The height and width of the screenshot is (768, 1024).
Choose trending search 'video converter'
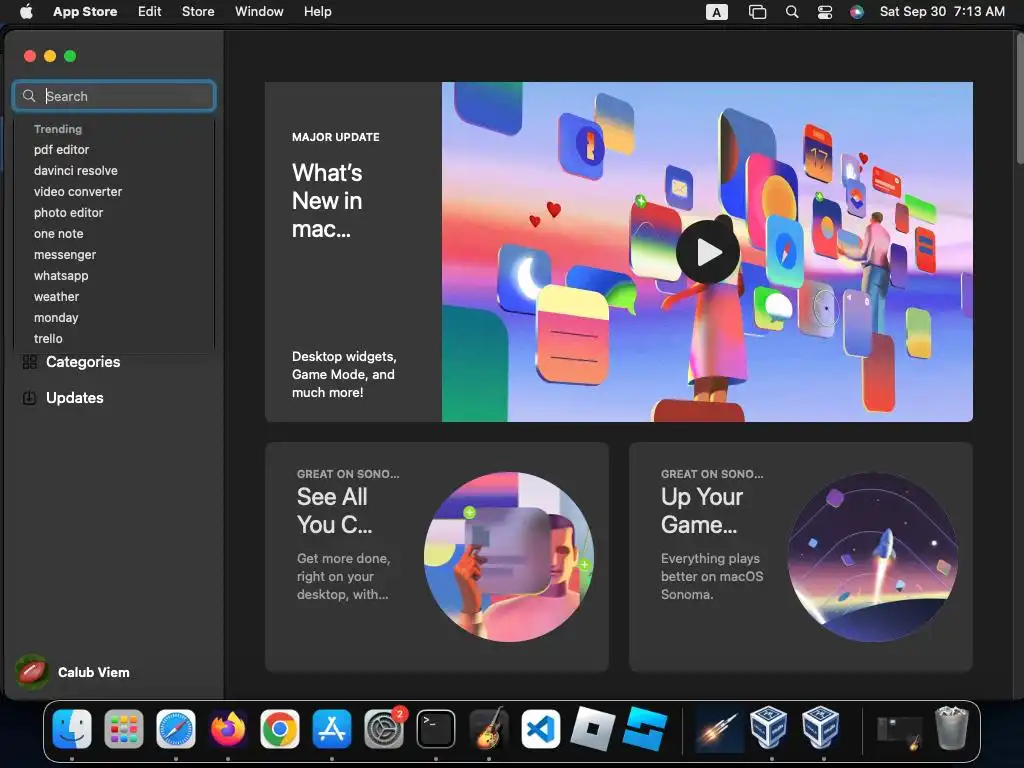[78, 191]
